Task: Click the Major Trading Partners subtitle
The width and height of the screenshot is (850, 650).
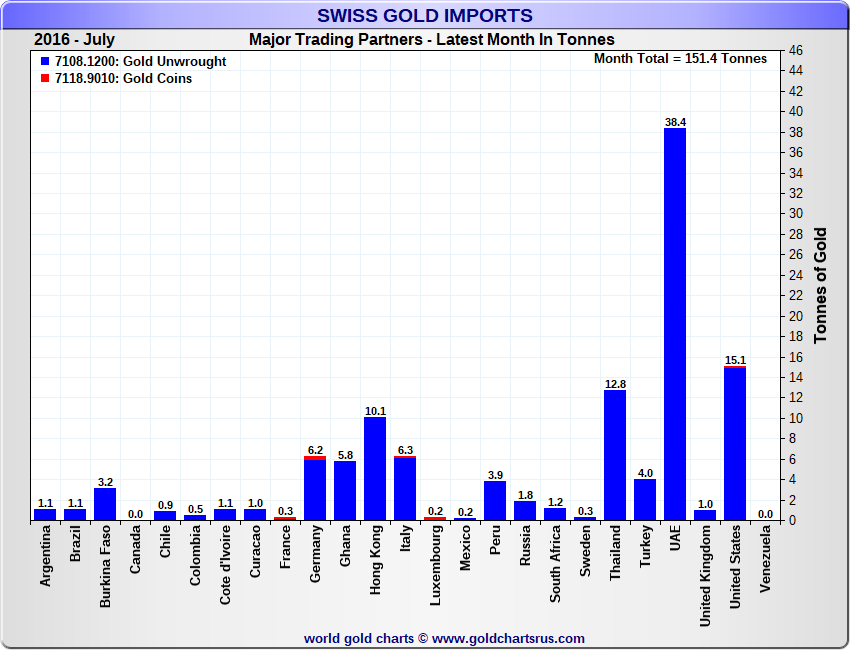Action: click(x=431, y=40)
